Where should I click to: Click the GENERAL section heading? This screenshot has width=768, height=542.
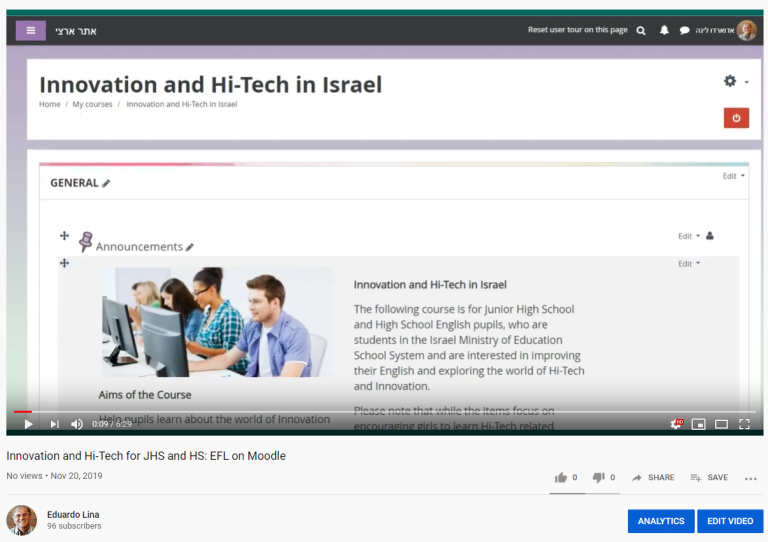(74, 183)
